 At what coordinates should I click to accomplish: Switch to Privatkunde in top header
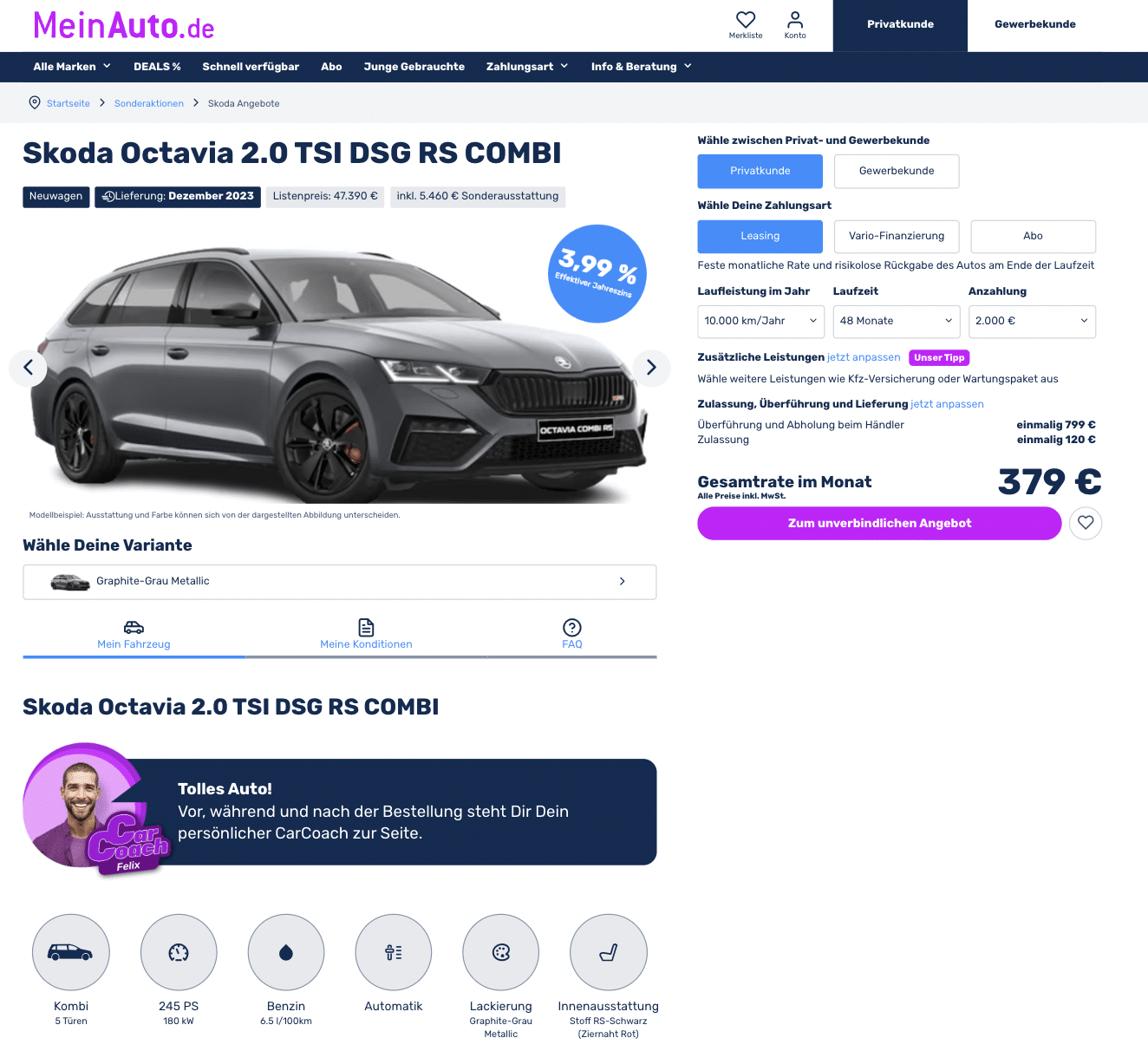(x=900, y=25)
